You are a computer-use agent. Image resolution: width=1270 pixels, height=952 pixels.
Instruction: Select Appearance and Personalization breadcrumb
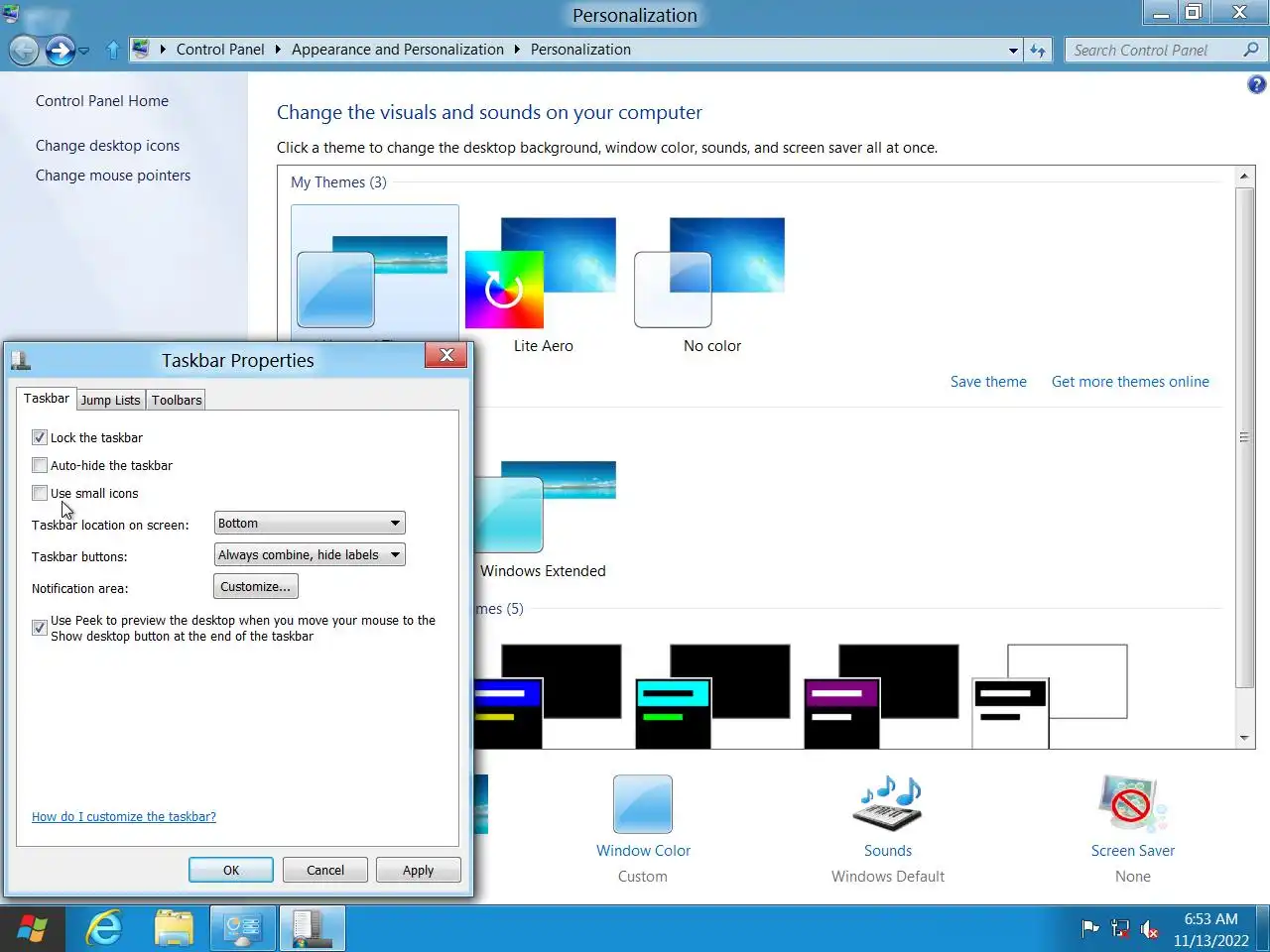coord(398,50)
